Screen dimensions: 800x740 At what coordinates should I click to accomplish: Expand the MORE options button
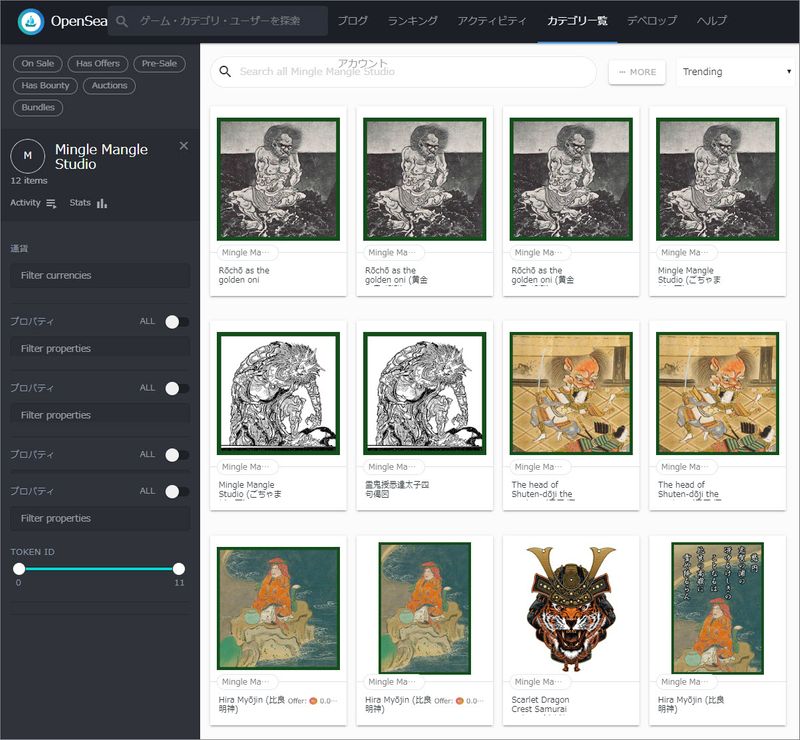pos(637,72)
